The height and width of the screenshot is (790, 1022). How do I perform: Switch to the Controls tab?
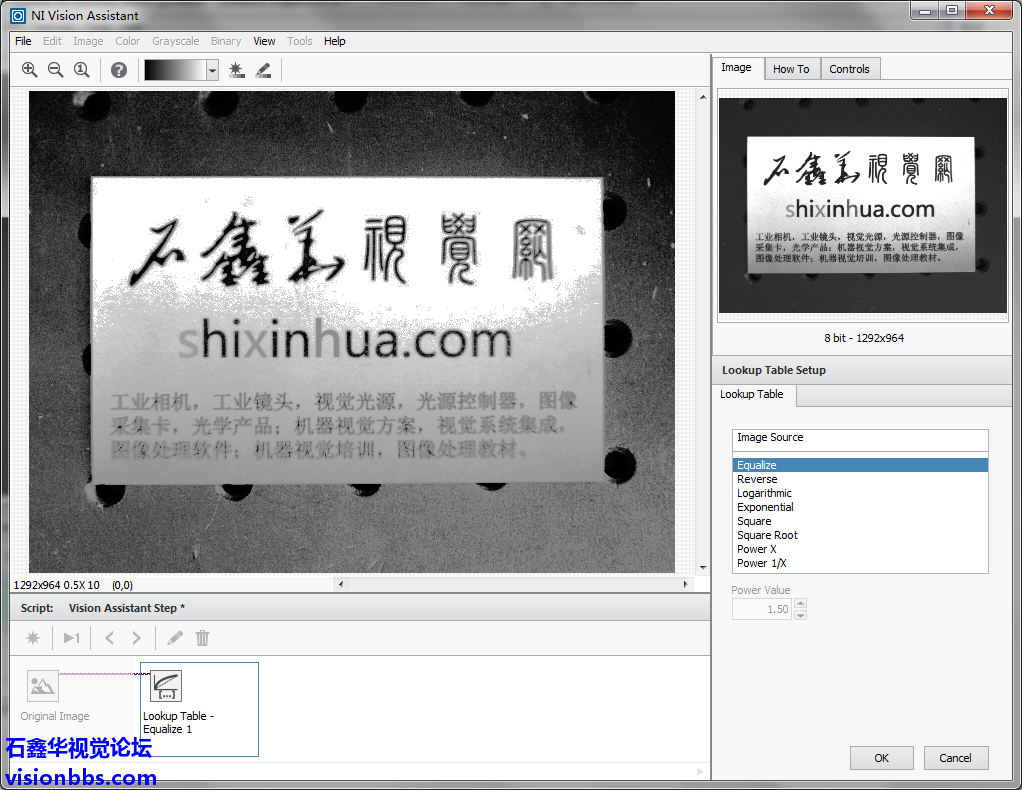[849, 69]
